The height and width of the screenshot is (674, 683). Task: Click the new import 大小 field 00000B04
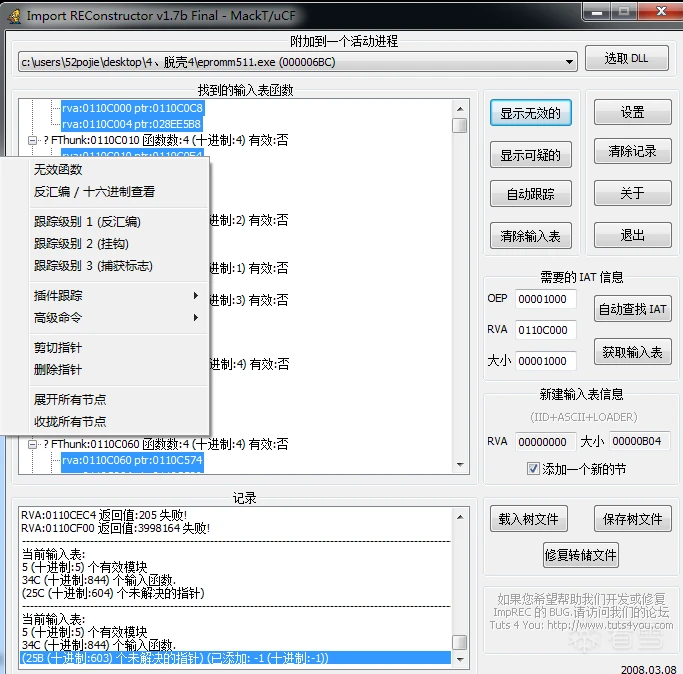639,441
